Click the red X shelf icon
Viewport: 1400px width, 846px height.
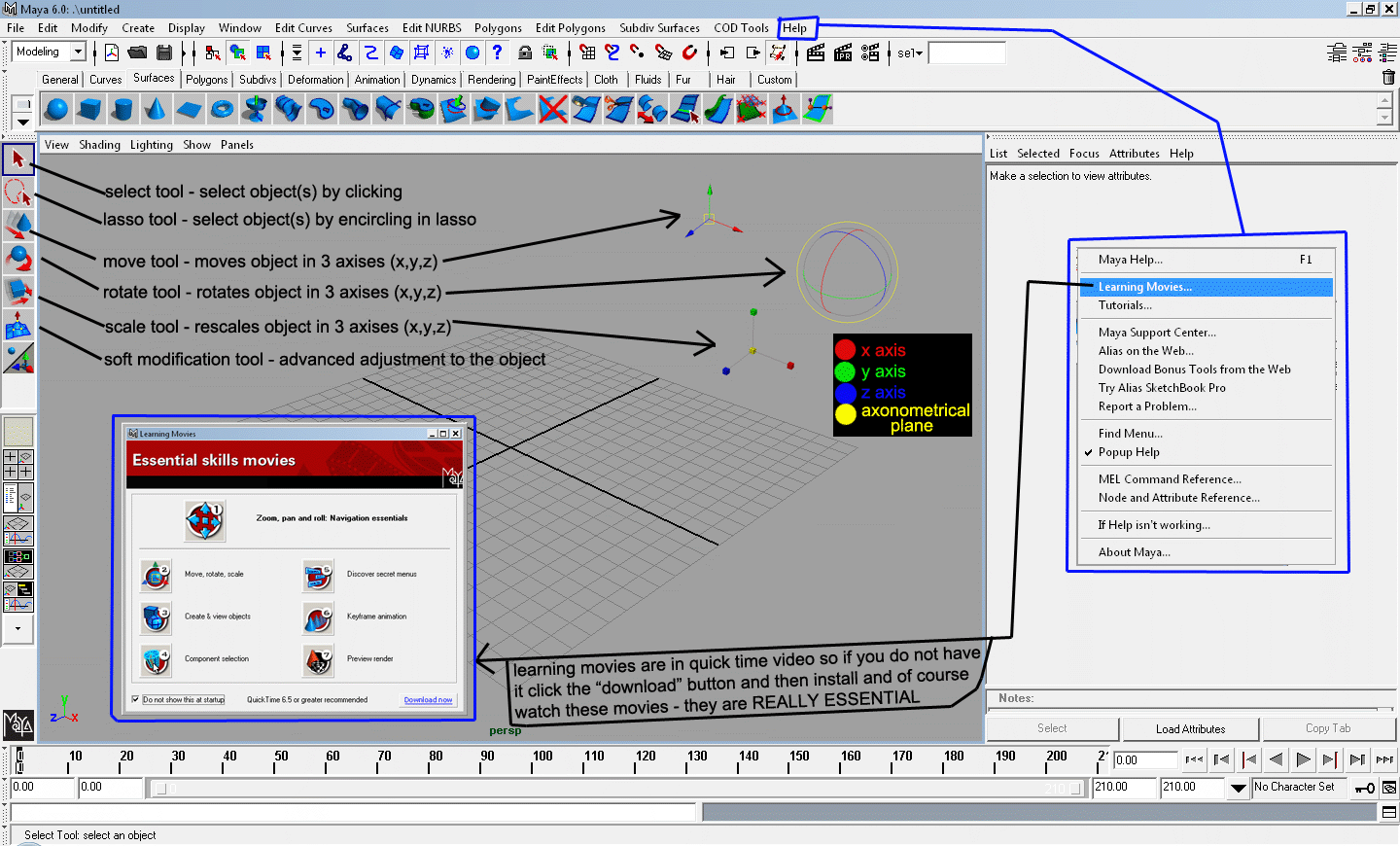pos(552,109)
